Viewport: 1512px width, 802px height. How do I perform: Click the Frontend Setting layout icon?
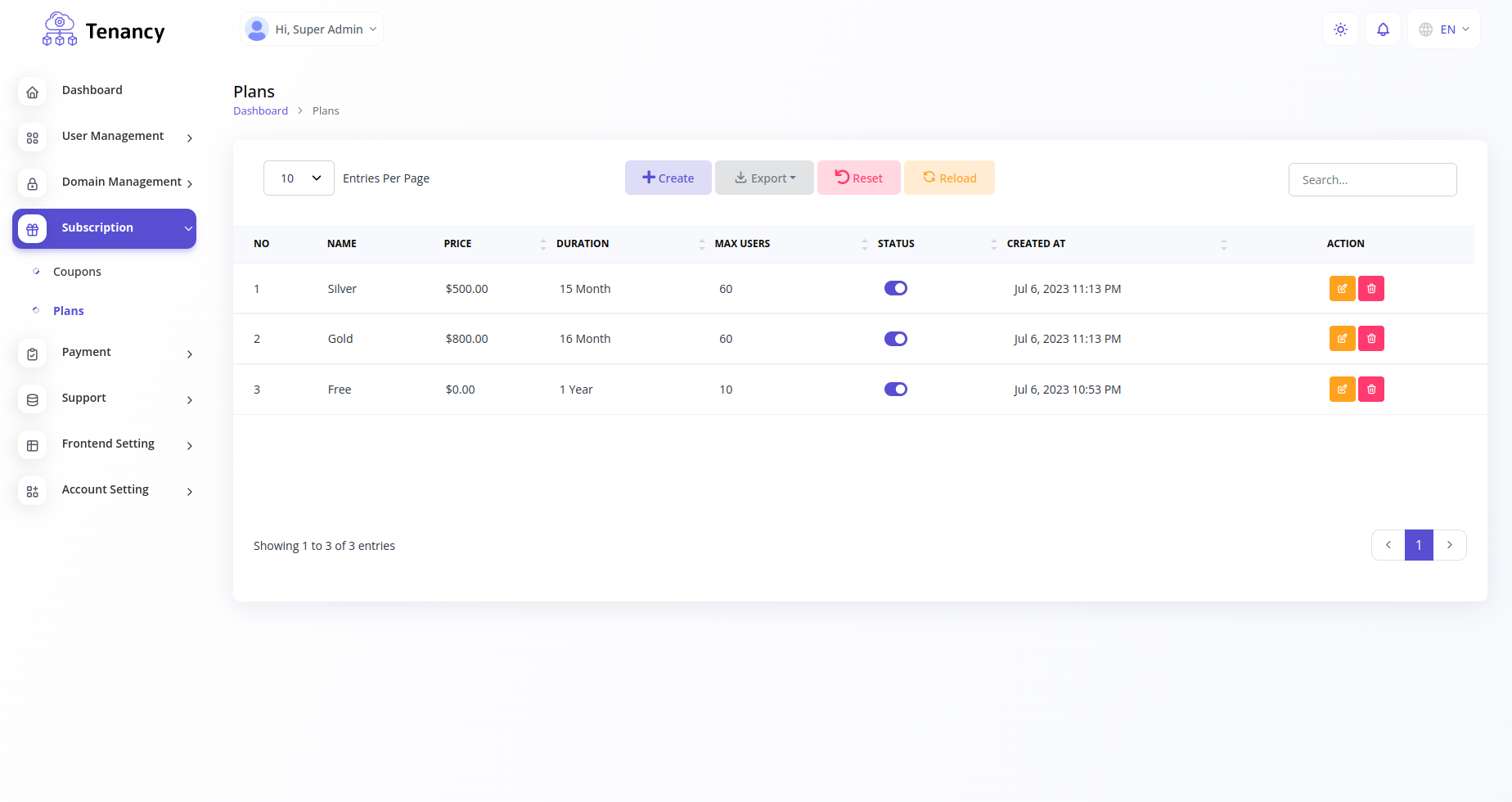click(x=33, y=446)
